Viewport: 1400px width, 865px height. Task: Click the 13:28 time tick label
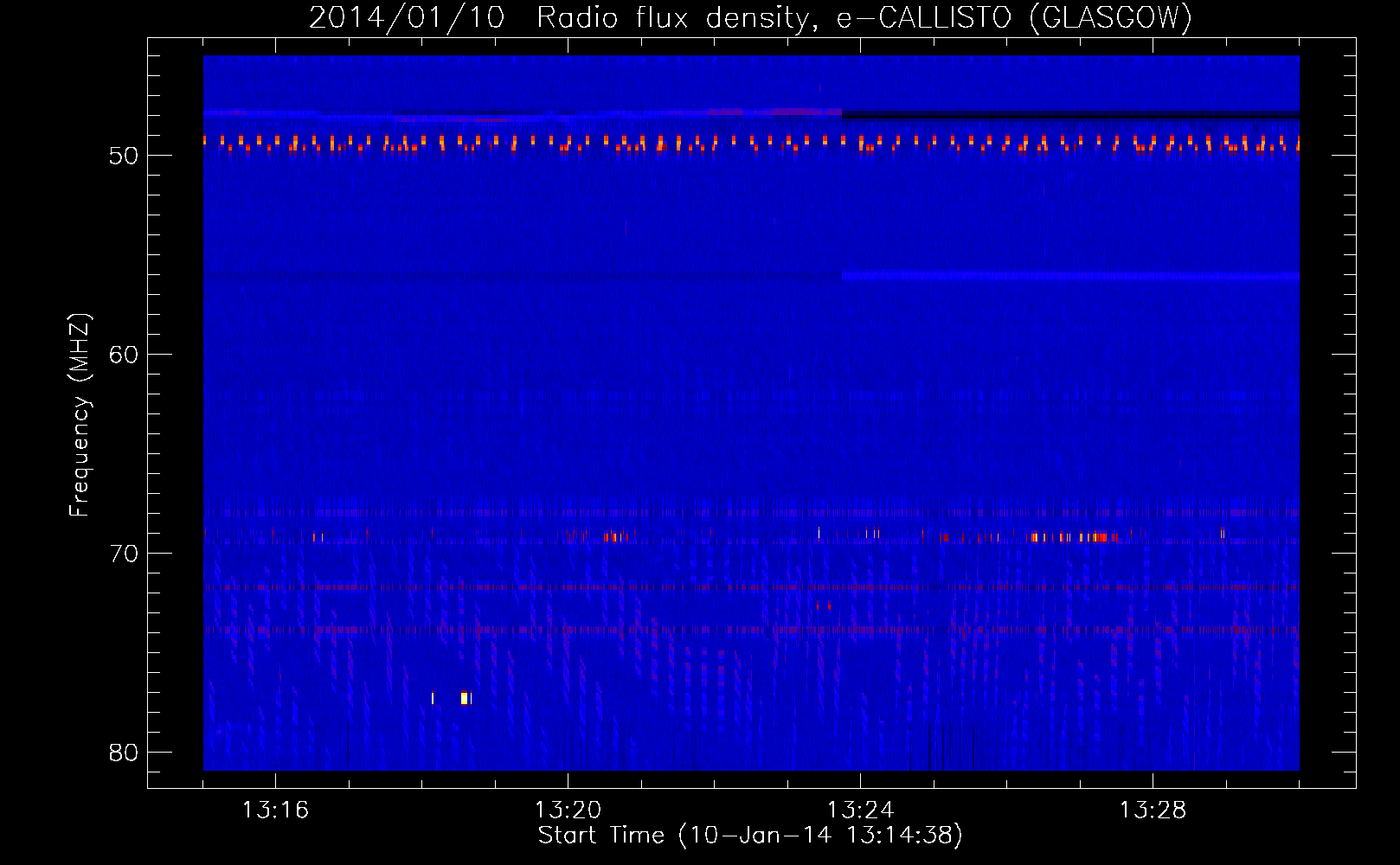pos(1153,810)
